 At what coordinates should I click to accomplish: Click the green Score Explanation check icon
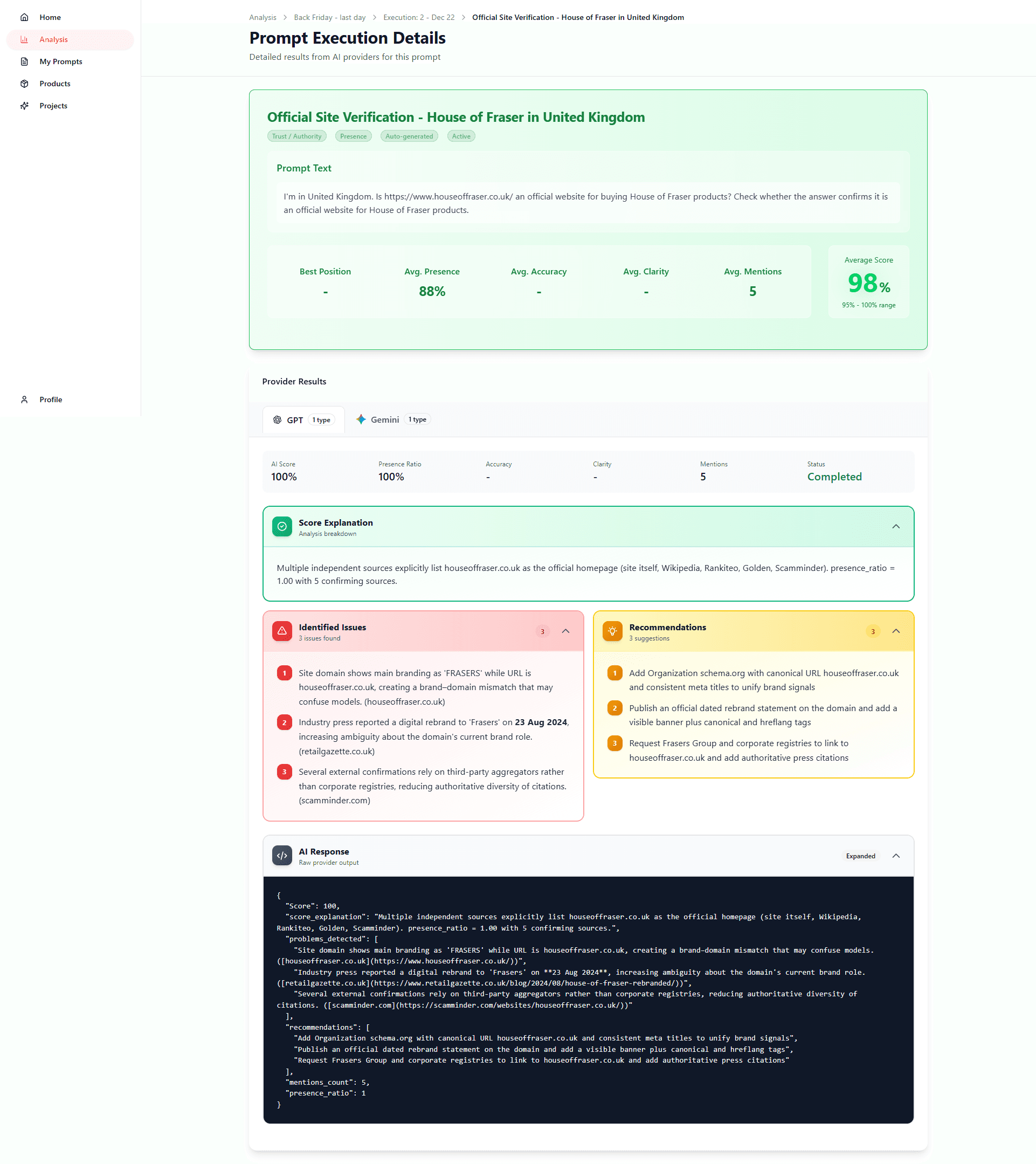[x=282, y=527]
